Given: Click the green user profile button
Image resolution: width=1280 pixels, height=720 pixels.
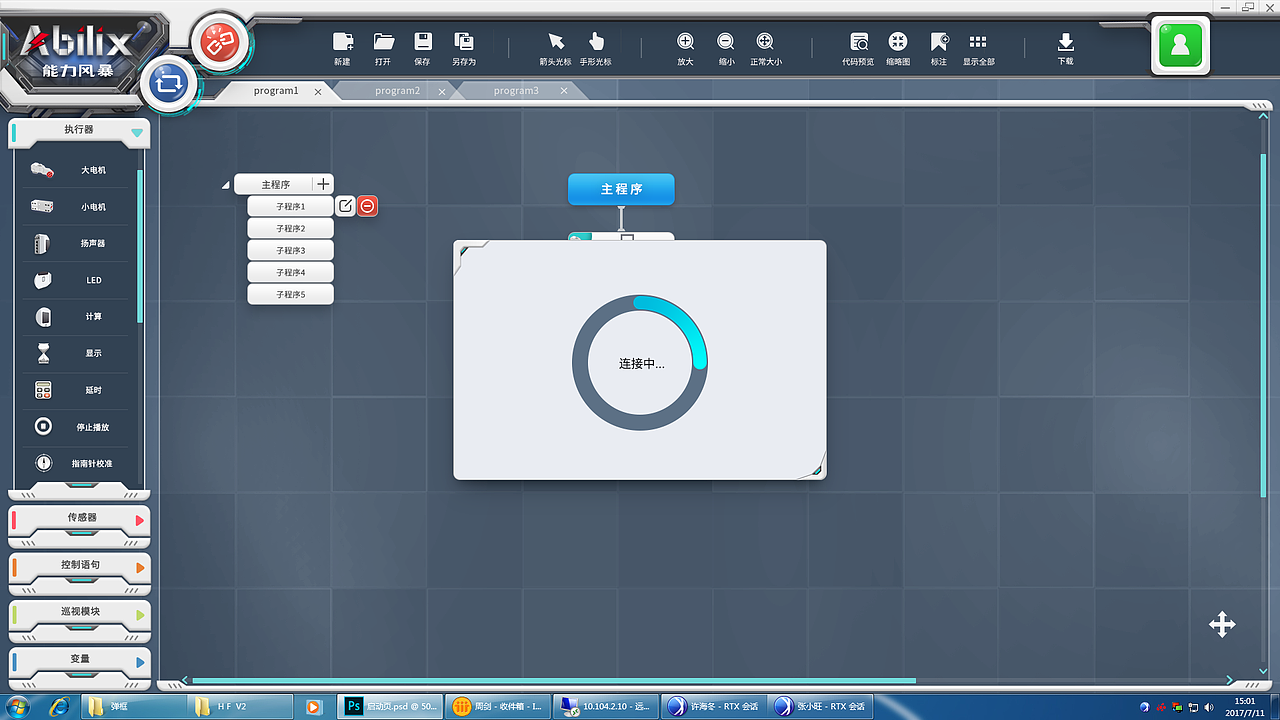Looking at the screenshot, I should tap(1180, 46).
